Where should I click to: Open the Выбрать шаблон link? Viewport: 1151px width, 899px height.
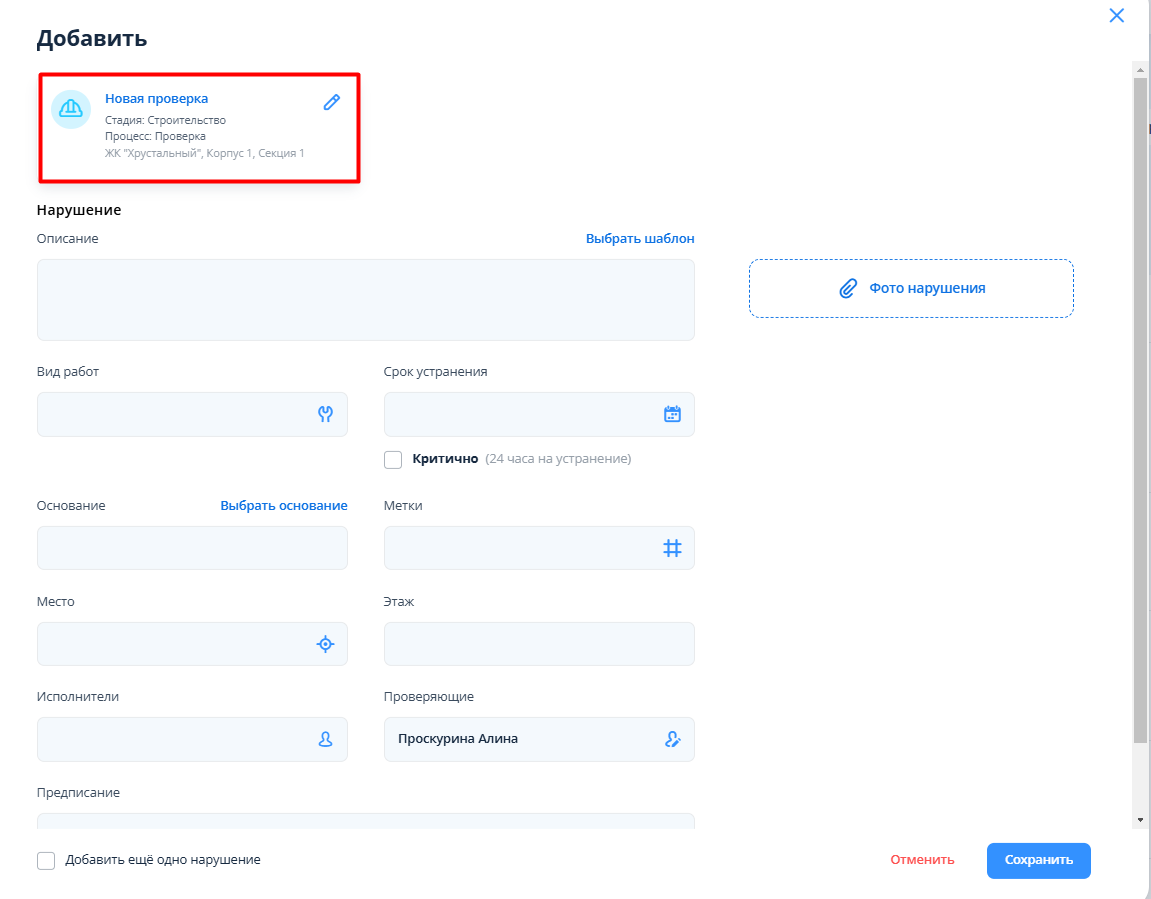[x=639, y=239]
